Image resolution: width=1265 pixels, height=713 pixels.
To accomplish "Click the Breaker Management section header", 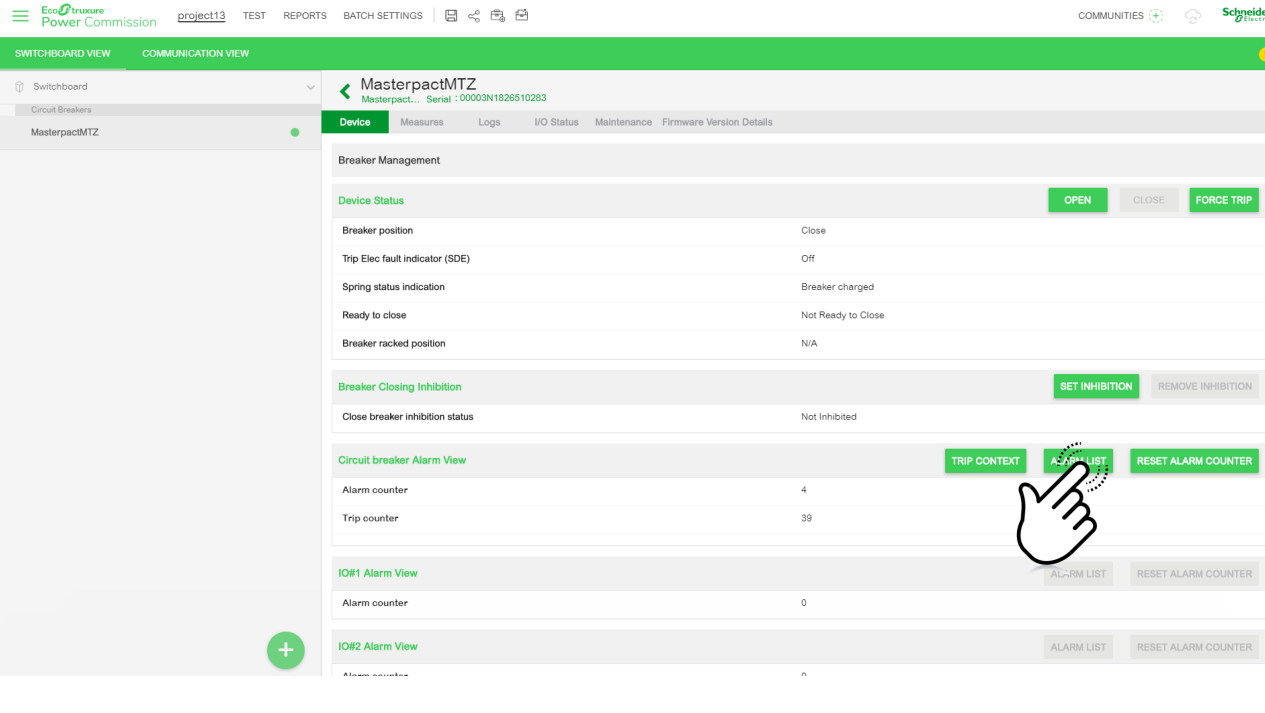I will pos(798,160).
